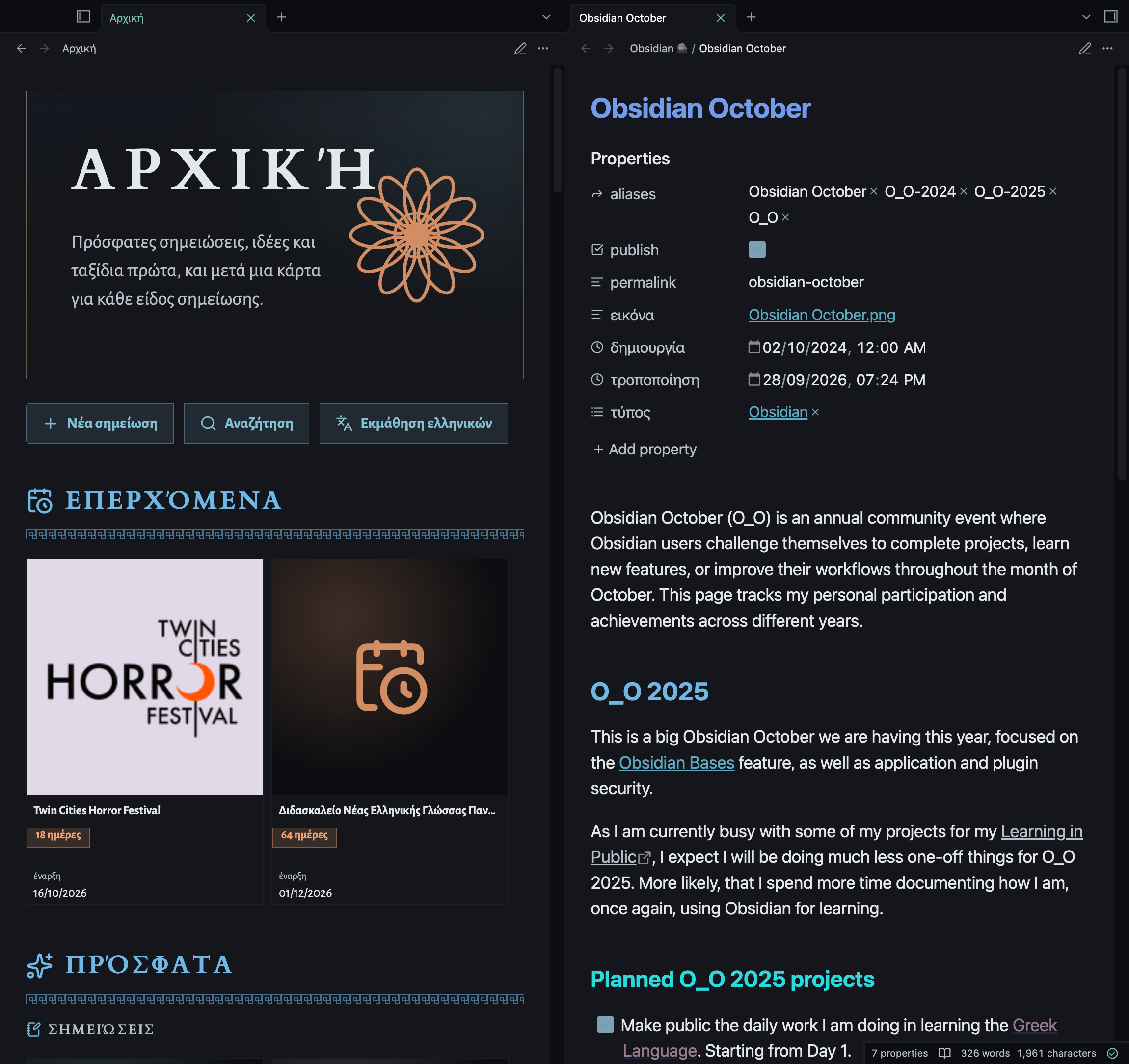1129x1064 pixels.
Task: Click the 7 properties status bar entry
Action: [900, 1053]
